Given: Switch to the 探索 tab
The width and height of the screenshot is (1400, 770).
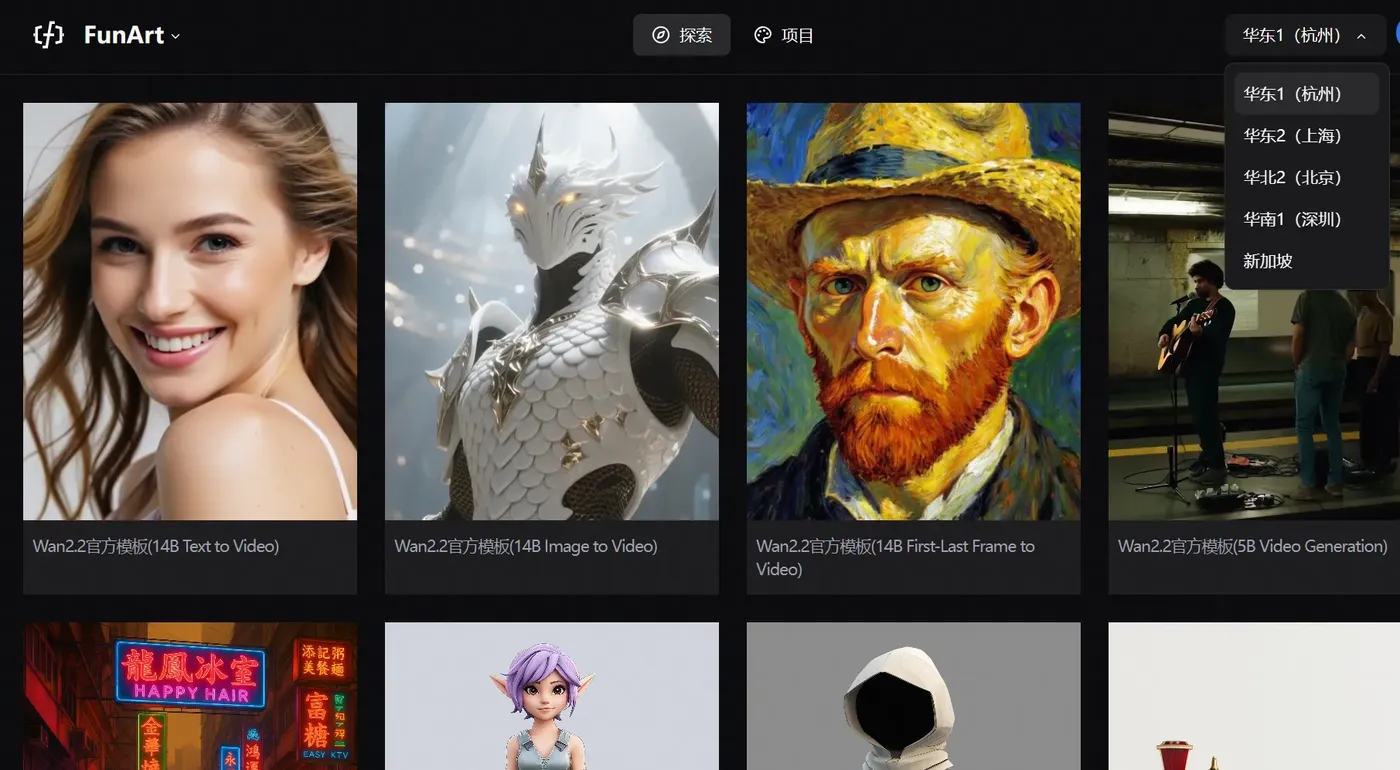Looking at the screenshot, I should [x=682, y=35].
